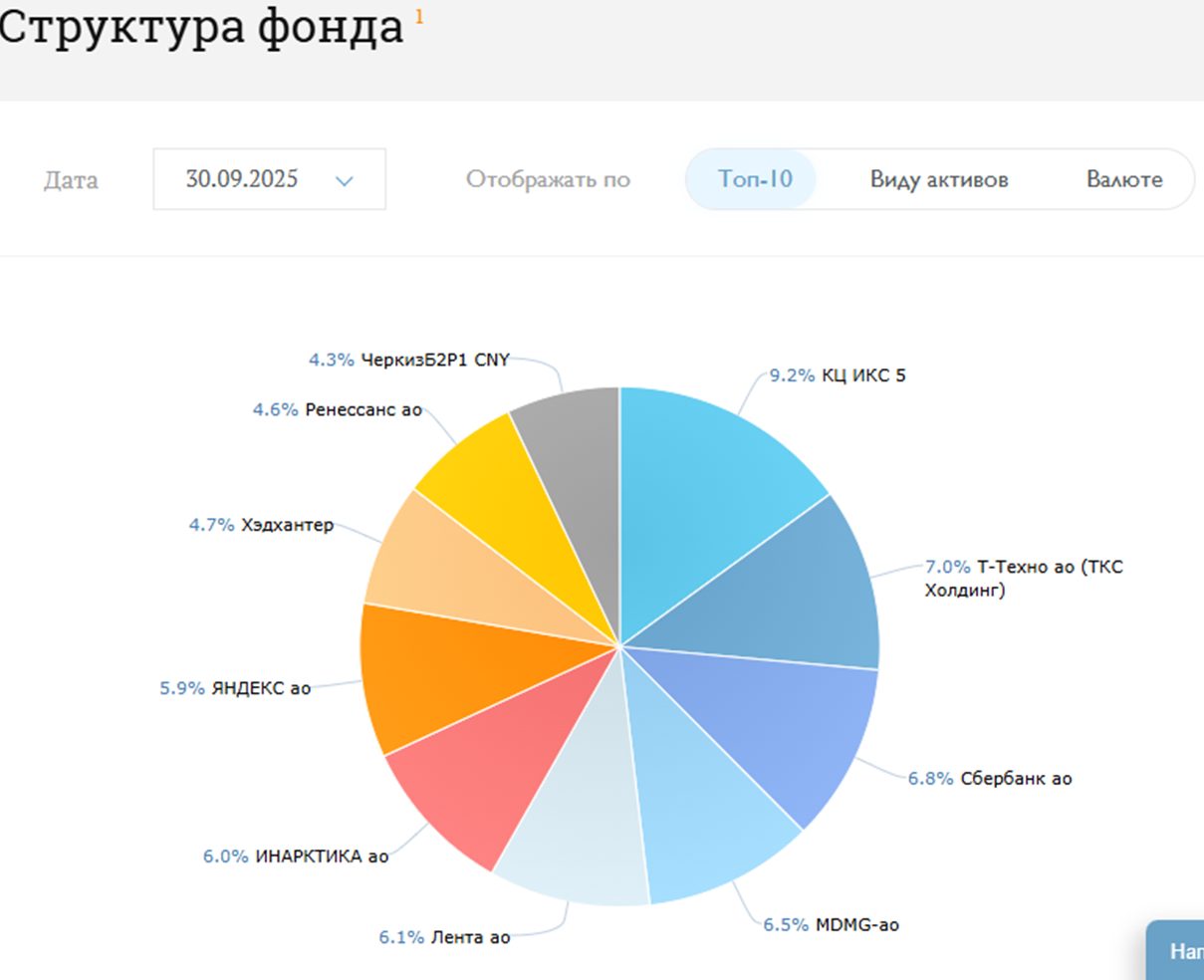Select the Топ-10 display option
This screenshot has height=980, width=1204.
pyautogui.click(x=755, y=179)
